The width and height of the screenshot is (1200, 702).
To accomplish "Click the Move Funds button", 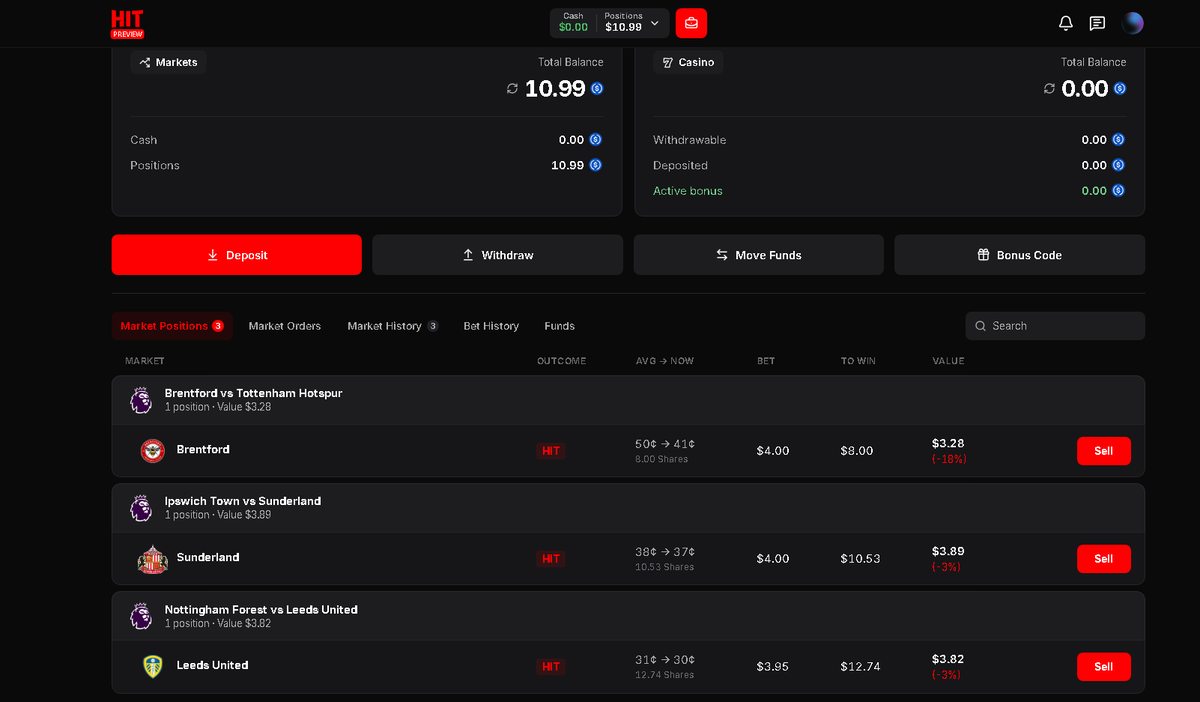I will (x=758, y=255).
